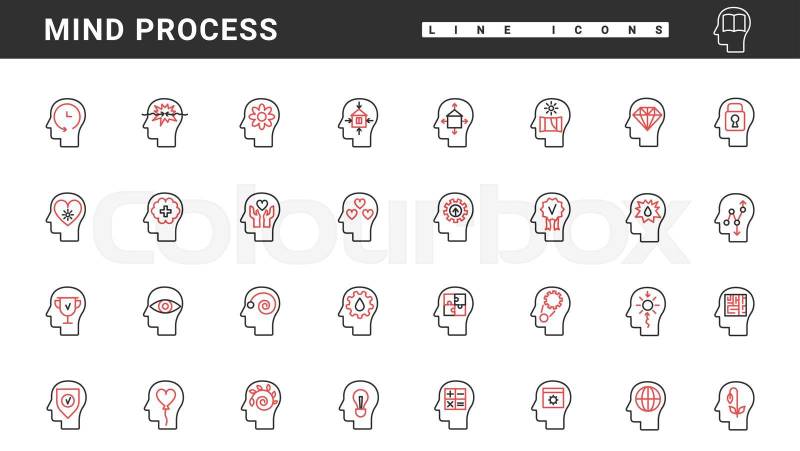
Task: Select the head with flower icon
Action: click(260, 123)
